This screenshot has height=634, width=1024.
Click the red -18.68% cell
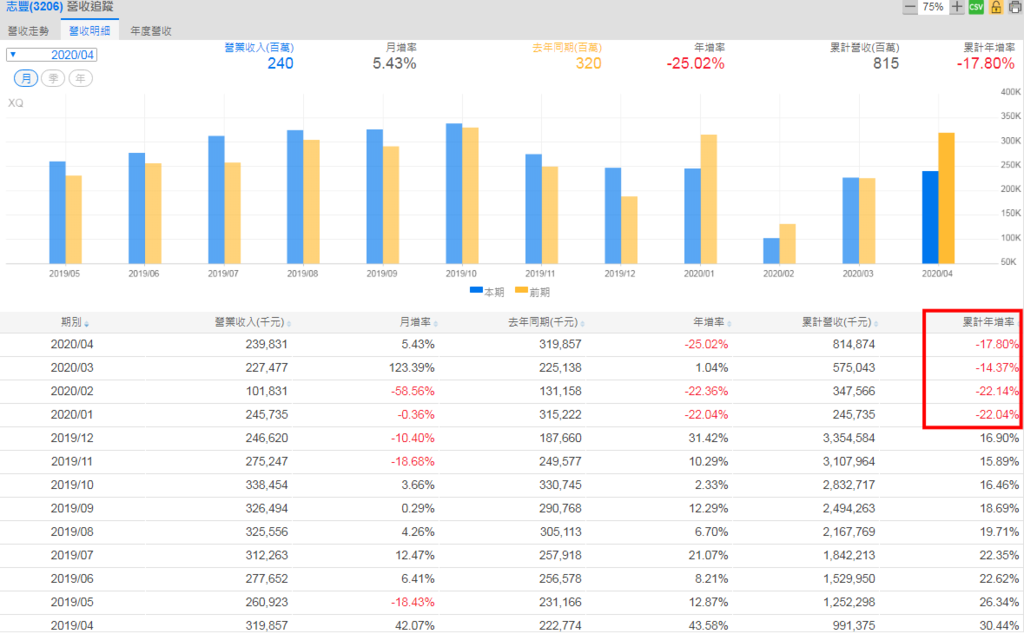click(x=413, y=462)
